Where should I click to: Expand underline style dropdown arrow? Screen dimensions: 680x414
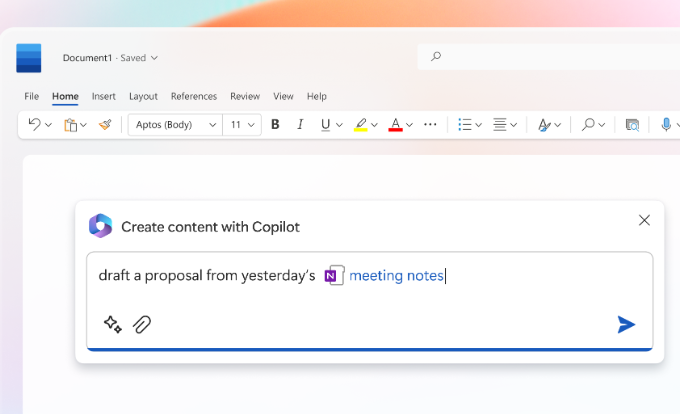pos(340,125)
